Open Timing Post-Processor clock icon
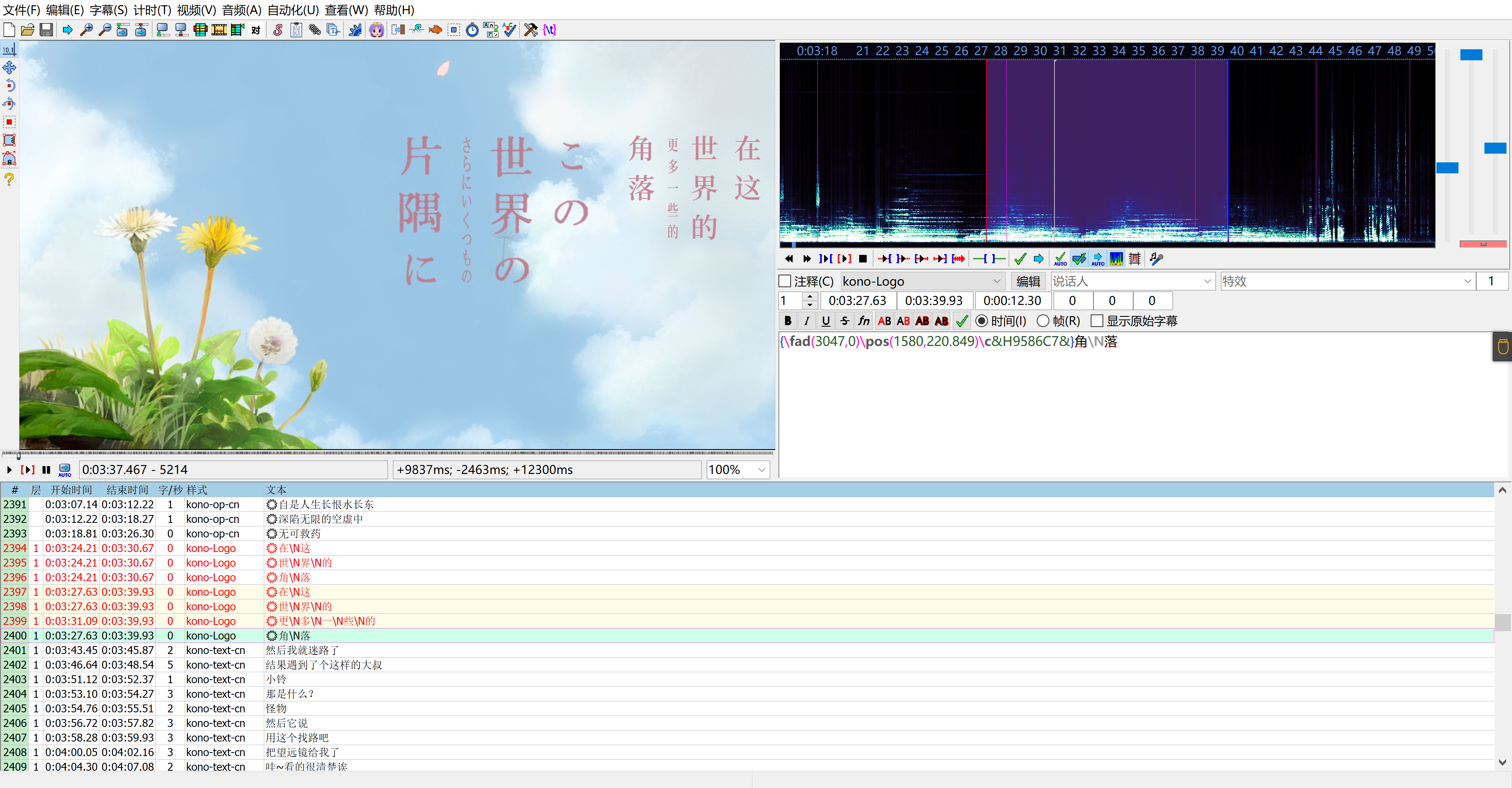The height and width of the screenshot is (788, 1512). pos(472,30)
